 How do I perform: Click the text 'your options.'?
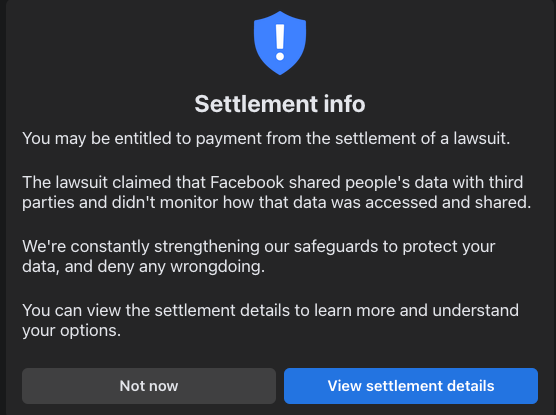[71, 331]
